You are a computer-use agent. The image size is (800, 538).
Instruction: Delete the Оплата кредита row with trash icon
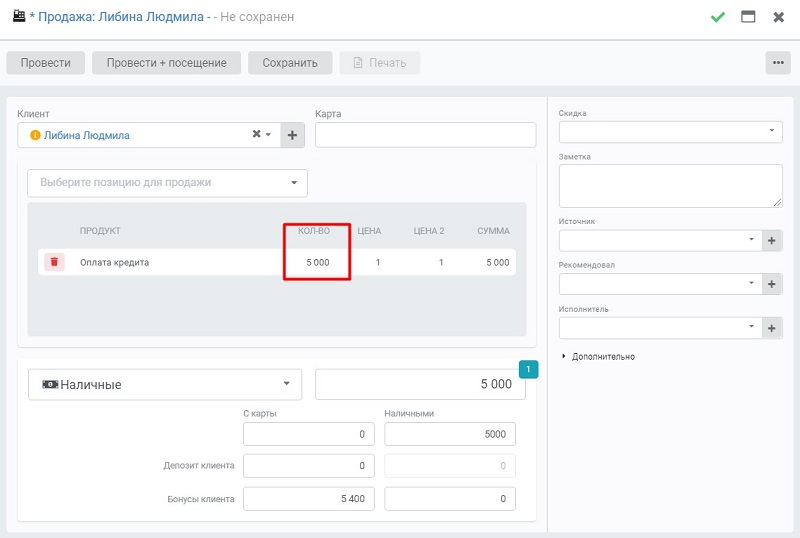click(x=54, y=262)
